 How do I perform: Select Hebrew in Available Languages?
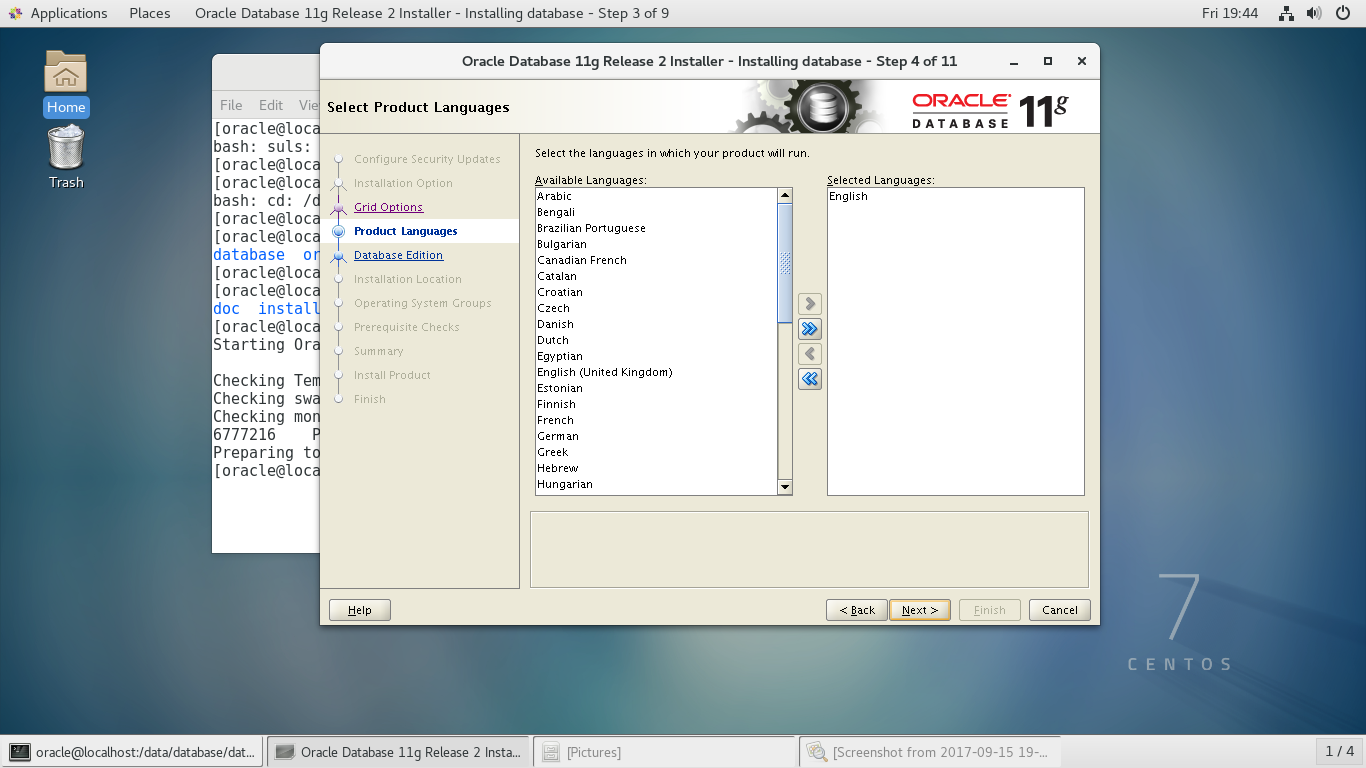pyautogui.click(x=656, y=468)
